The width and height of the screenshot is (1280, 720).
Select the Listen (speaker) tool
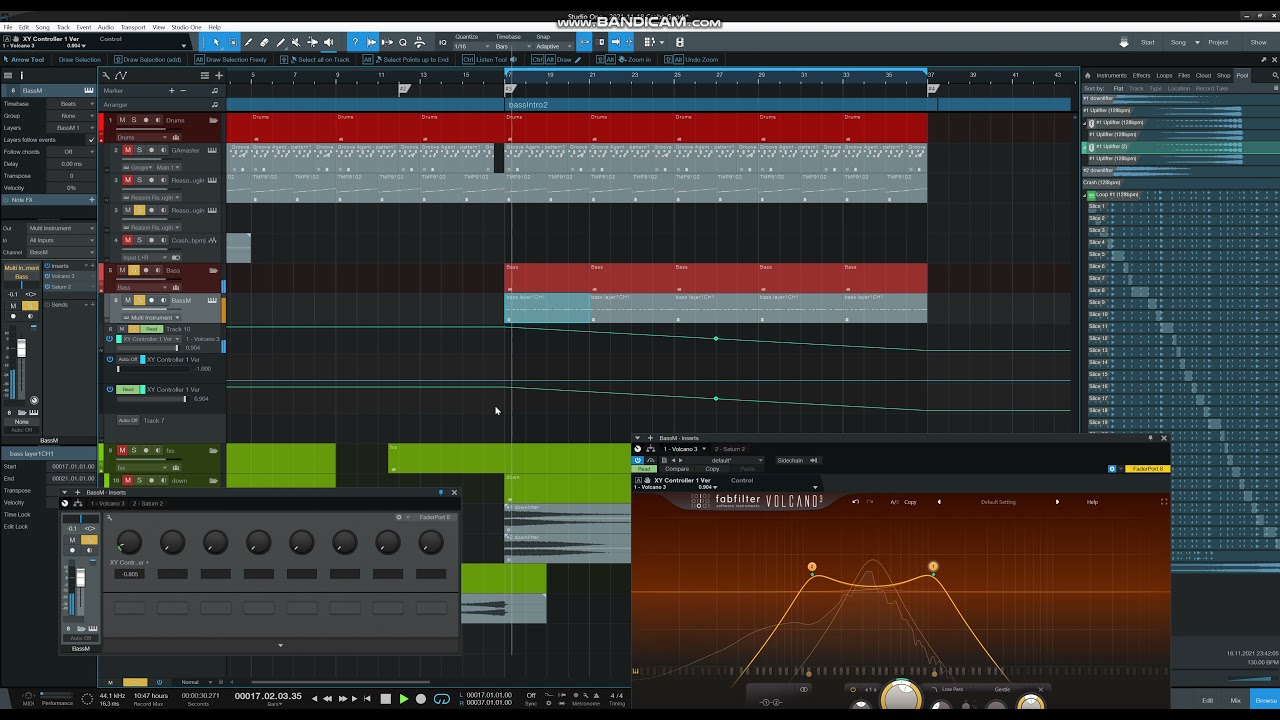click(328, 42)
